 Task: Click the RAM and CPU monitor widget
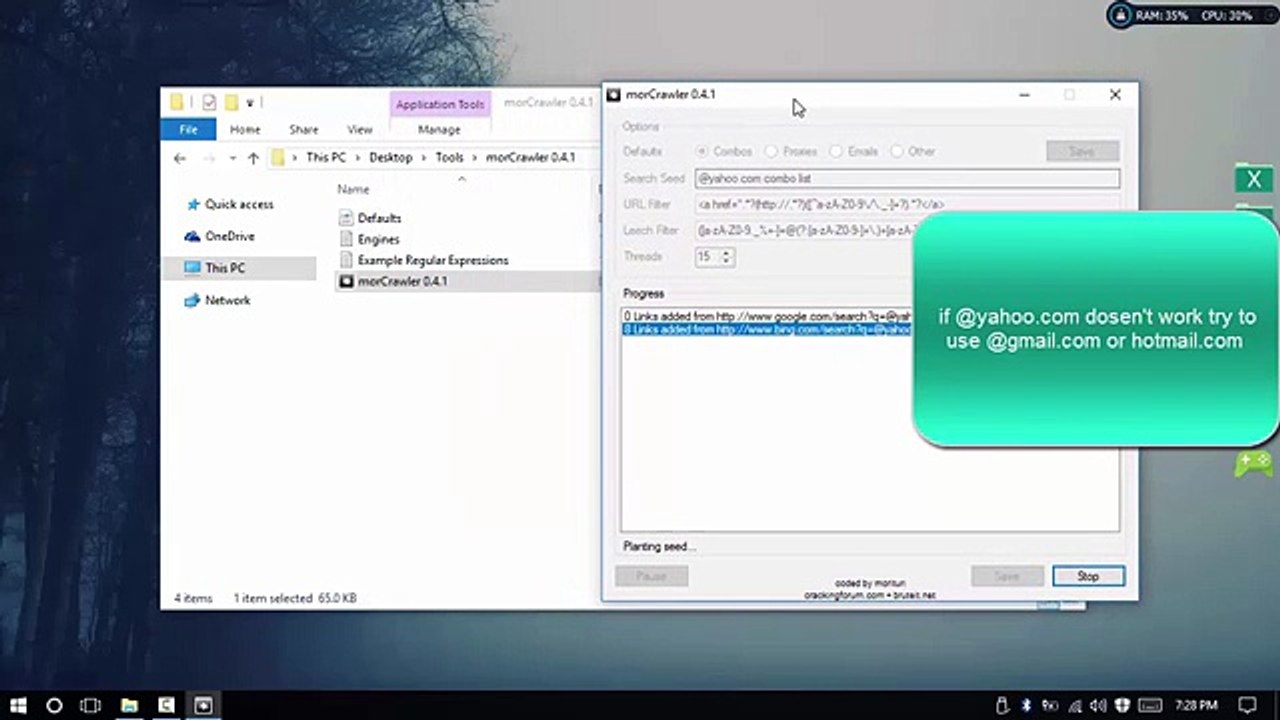1190,15
